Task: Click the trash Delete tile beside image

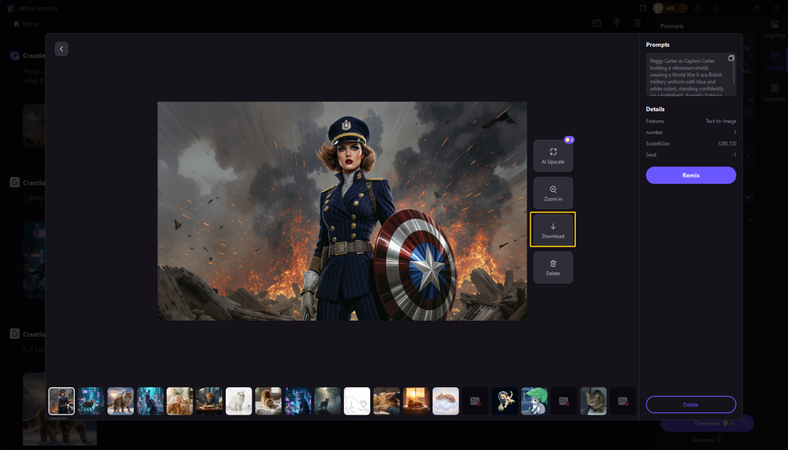Action: [x=553, y=267]
